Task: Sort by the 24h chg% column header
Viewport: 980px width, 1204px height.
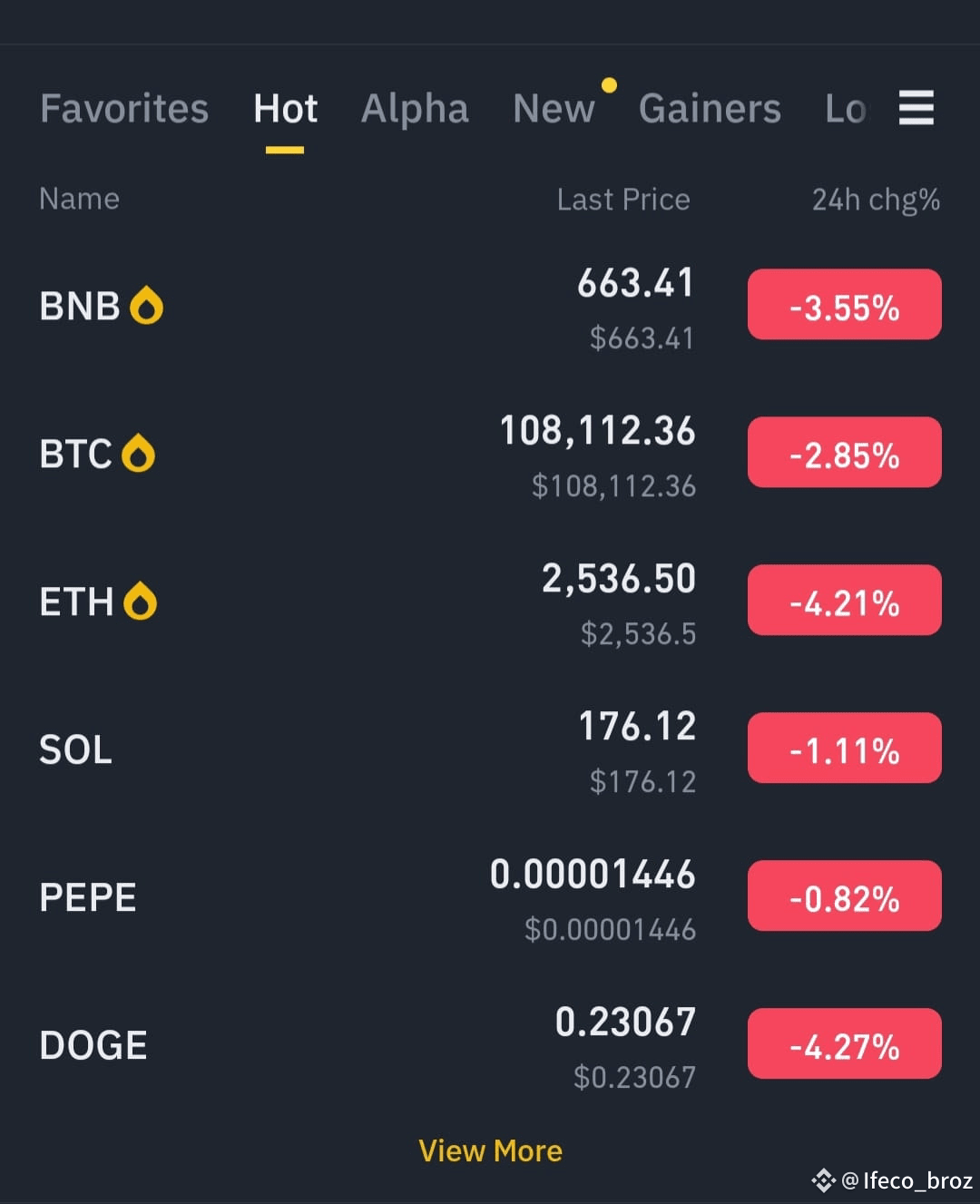Action: tap(876, 200)
